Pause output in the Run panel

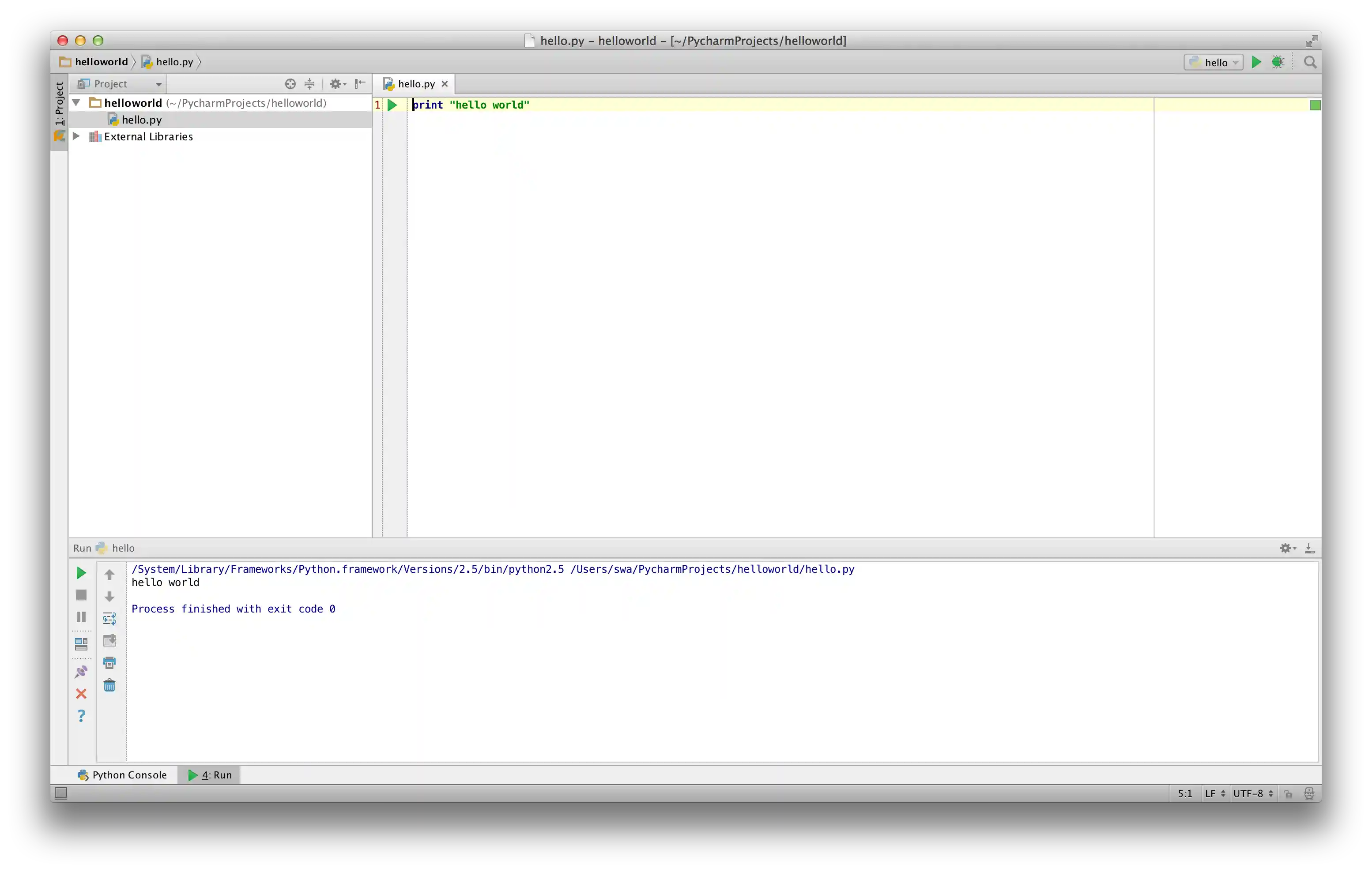coord(81,617)
